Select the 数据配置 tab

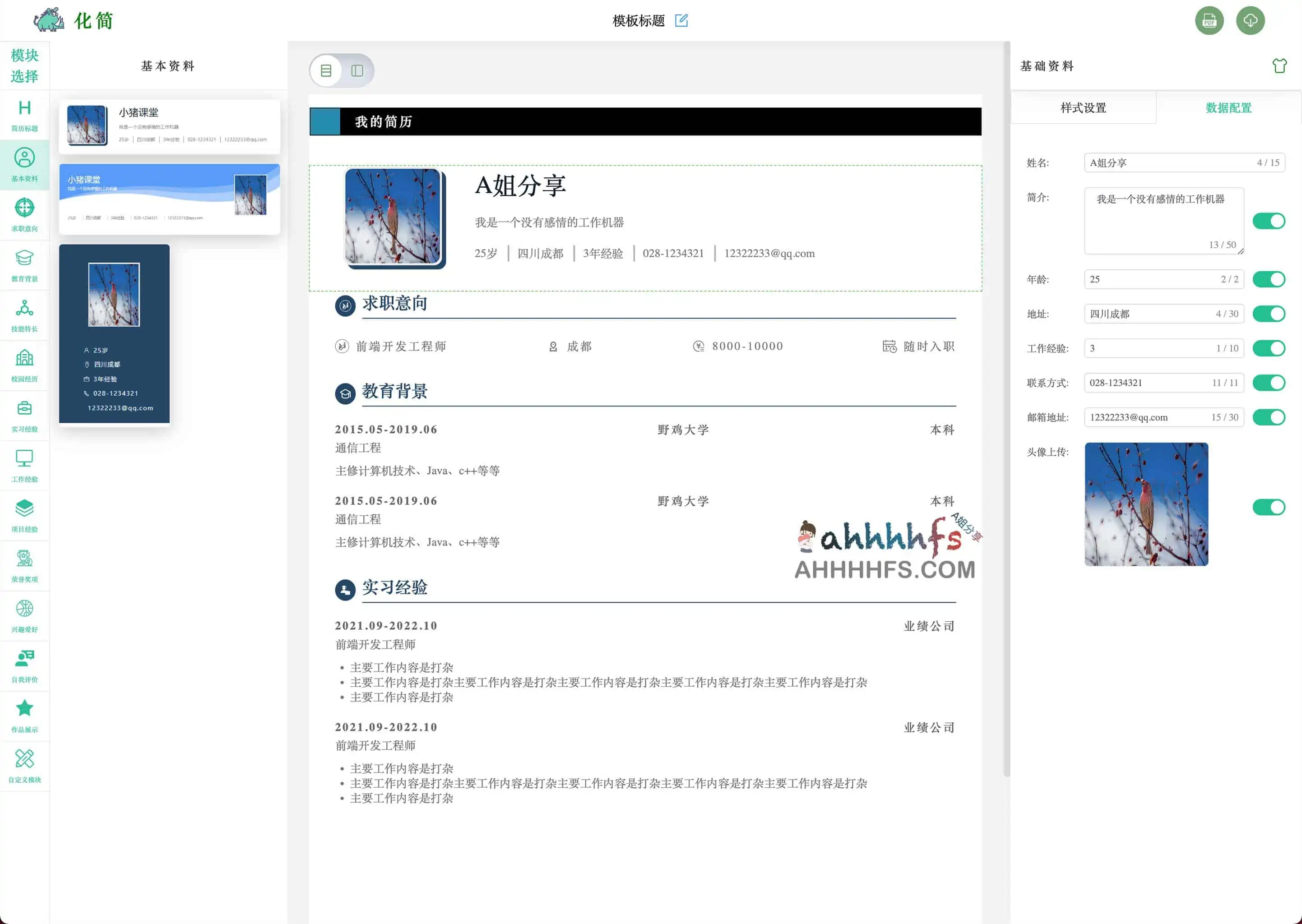click(x=1228, y=107)
